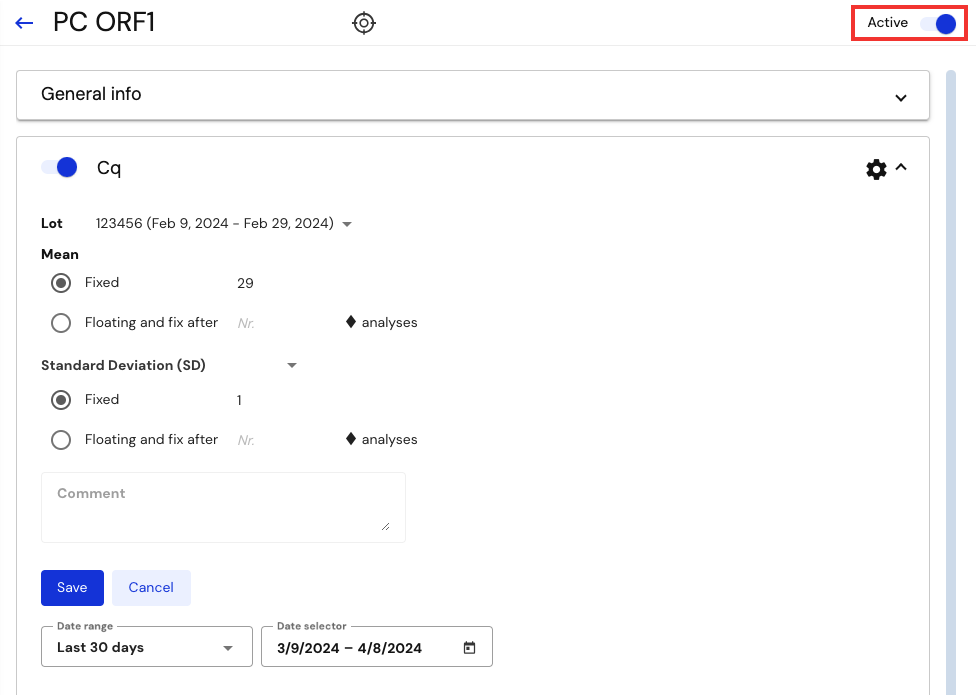Open calendar picker in Date selector

[x=469, y=648]
